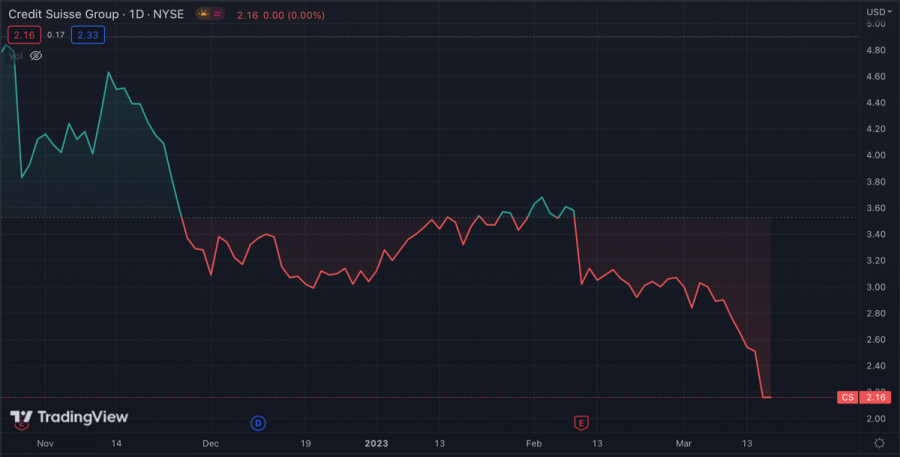900x457 pixels.
Task: Click the Vol indicator label
Action: point(15,56)
